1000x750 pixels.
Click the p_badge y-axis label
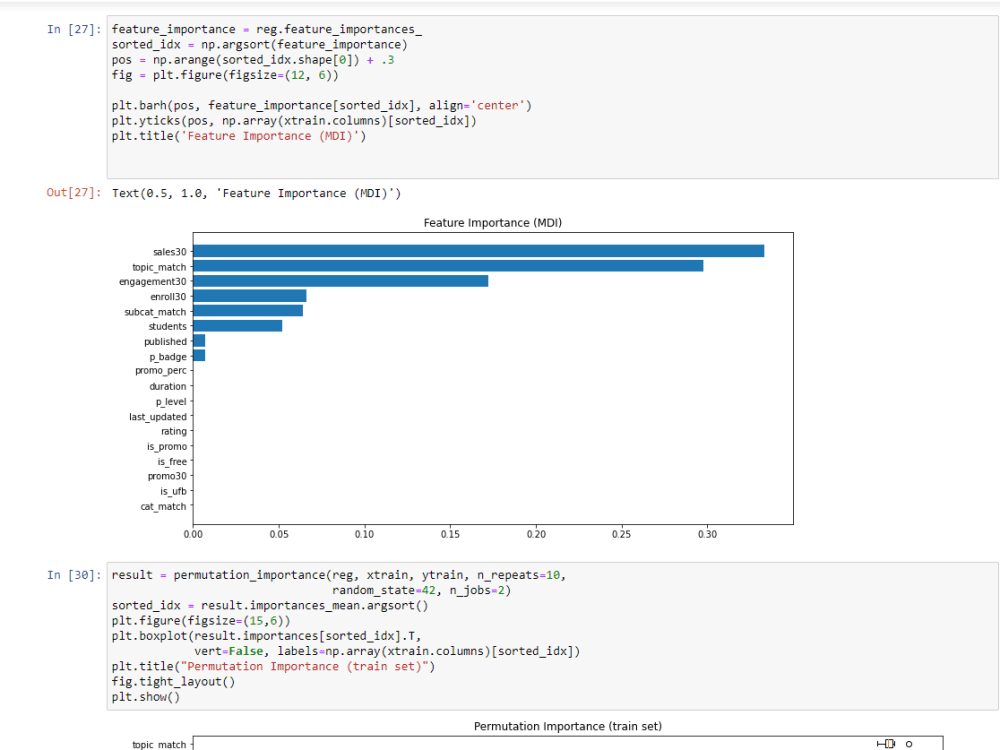[x=168, y=357]
